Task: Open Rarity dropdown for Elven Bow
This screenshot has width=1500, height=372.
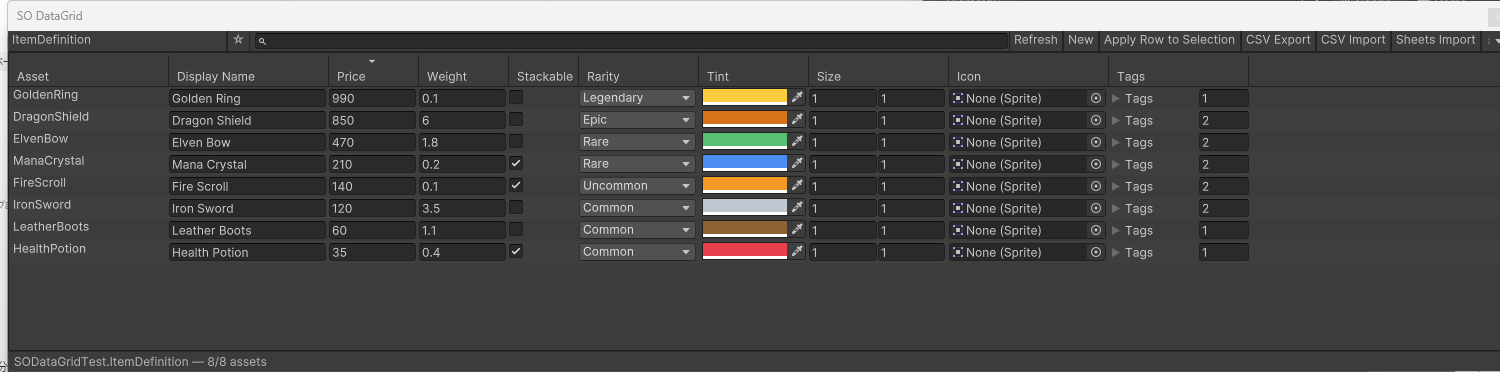Action: pos(637,142)
